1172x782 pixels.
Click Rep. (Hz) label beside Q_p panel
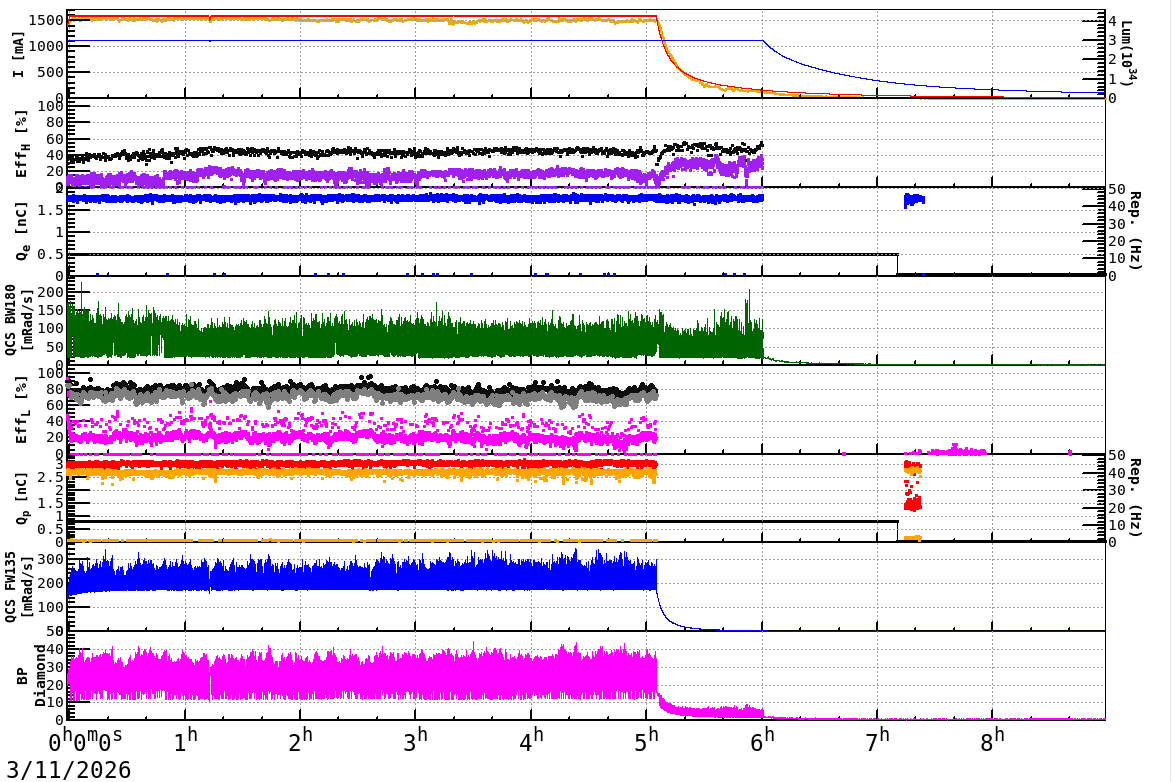coord(1134,497)
